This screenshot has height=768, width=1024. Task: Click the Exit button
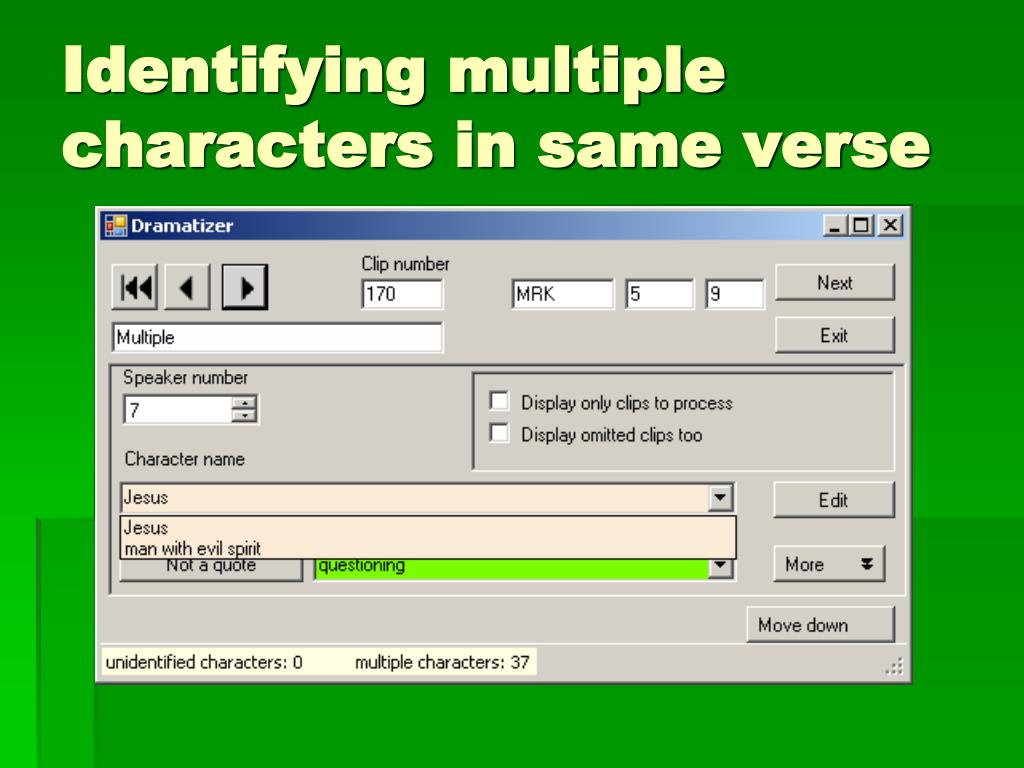tap(835, 336)
